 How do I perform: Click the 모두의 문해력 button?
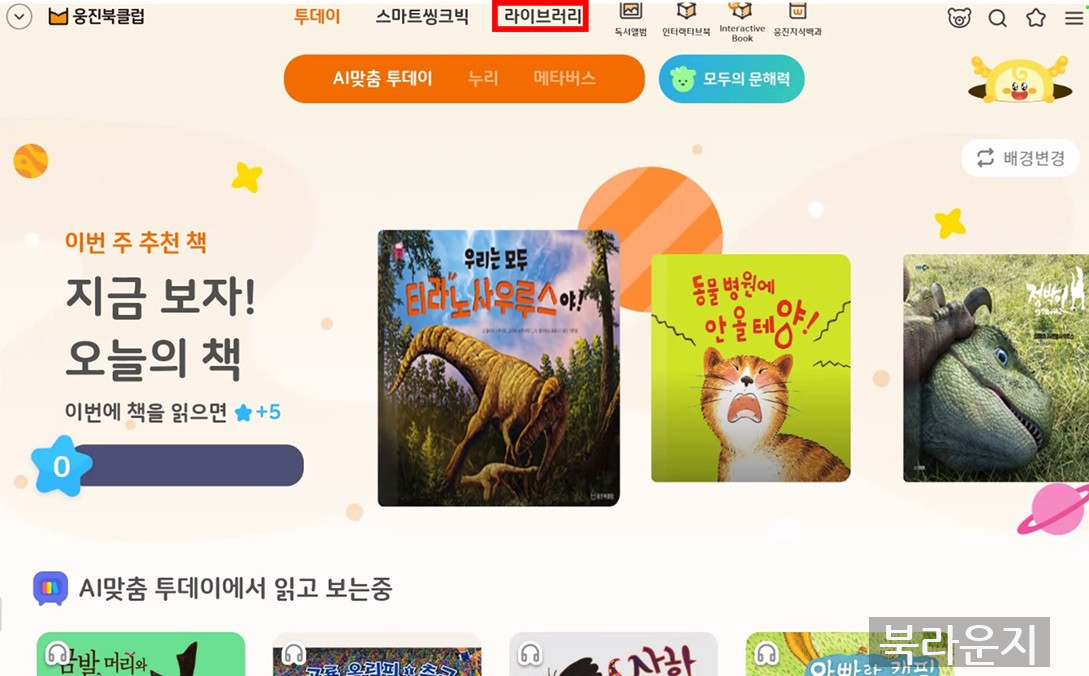(731, 79)
